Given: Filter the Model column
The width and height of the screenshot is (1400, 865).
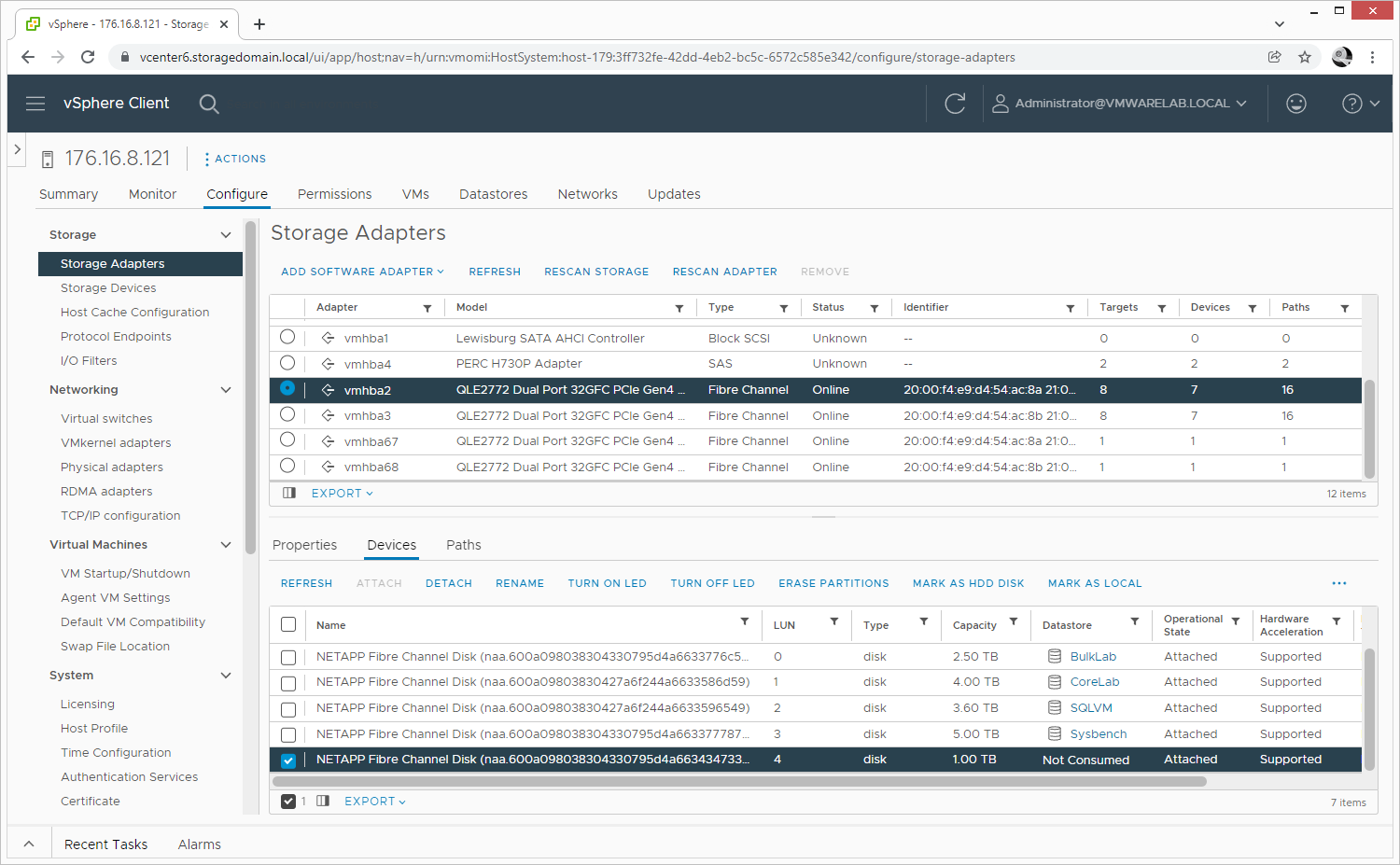Looking at the screenshot, I should click(x=679, y=308).
